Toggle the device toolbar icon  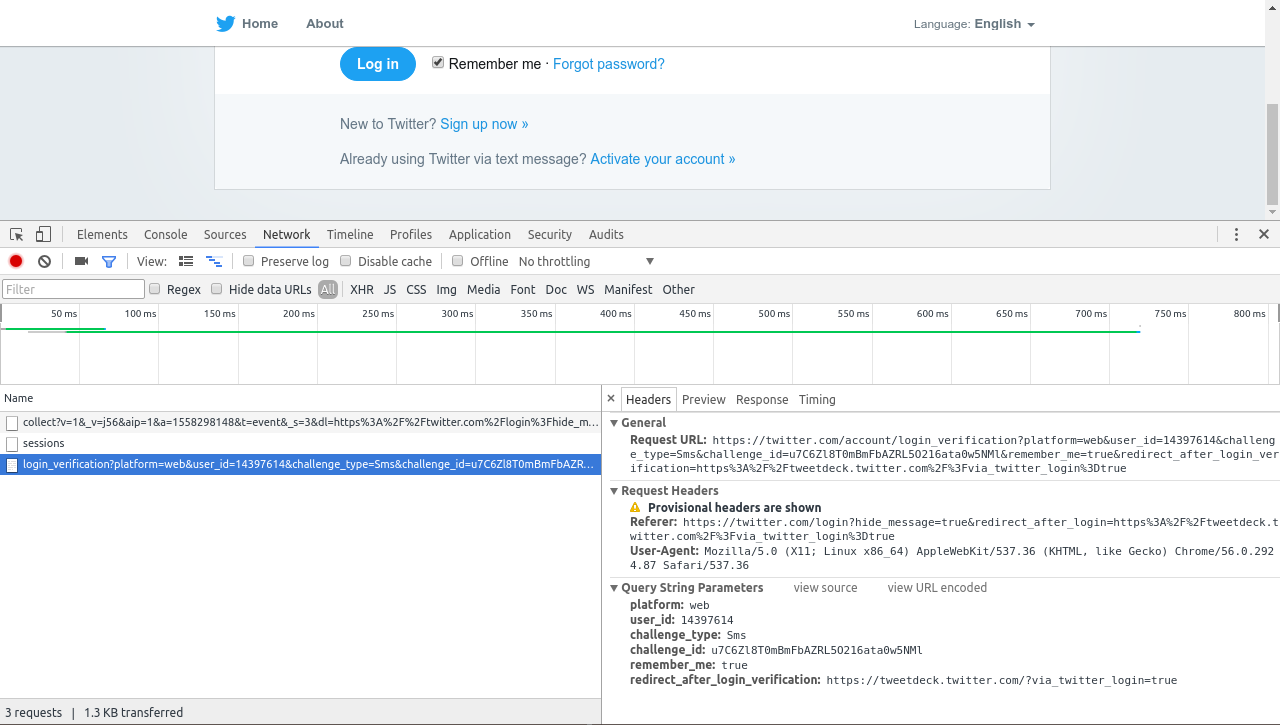43,234
